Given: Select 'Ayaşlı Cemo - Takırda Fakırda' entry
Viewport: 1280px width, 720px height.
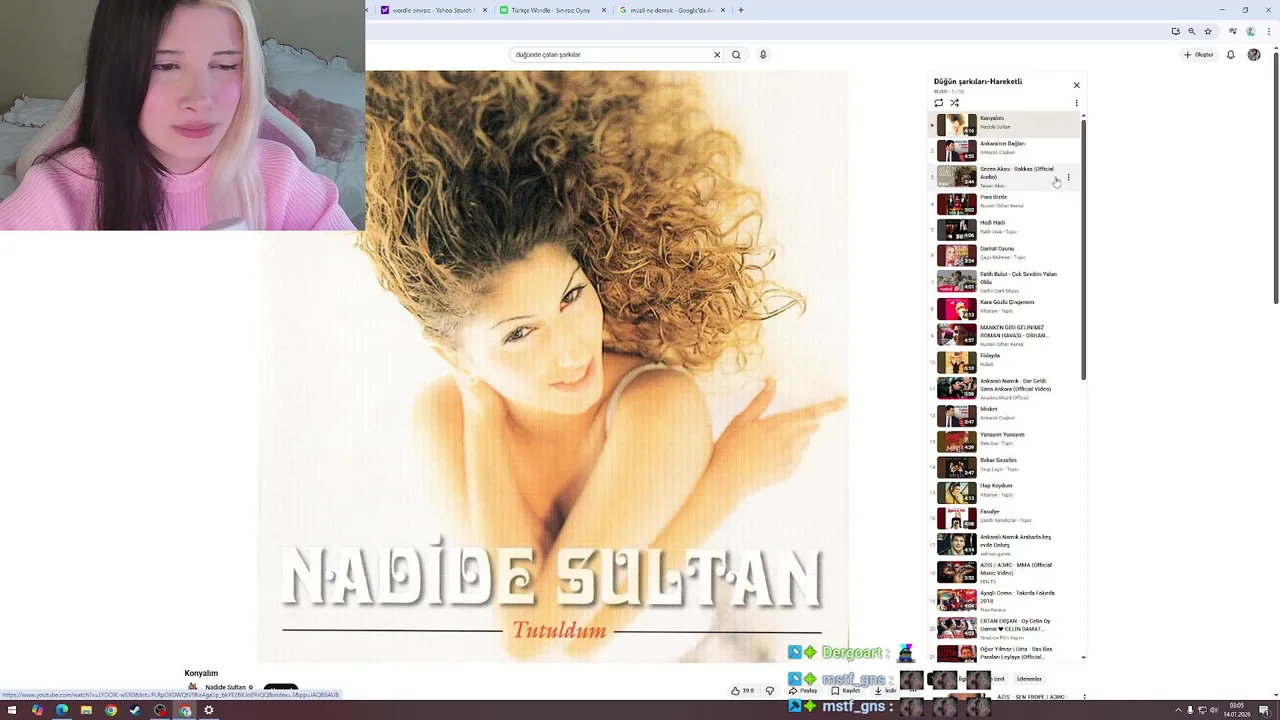Looking at the screenshot, I should (x=1005, y=600).
